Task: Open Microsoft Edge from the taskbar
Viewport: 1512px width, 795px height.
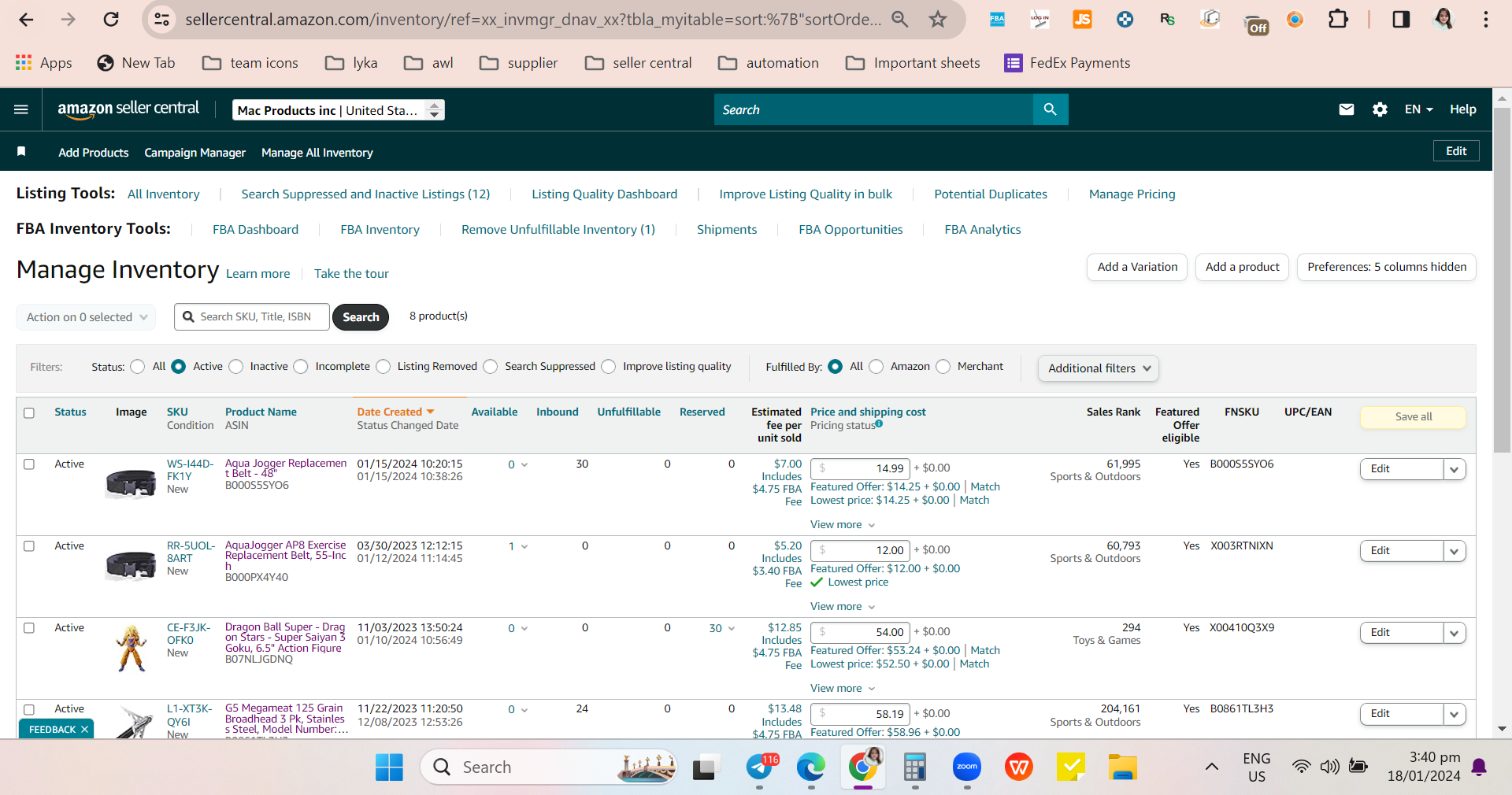Action: click(x=810, y=767)
